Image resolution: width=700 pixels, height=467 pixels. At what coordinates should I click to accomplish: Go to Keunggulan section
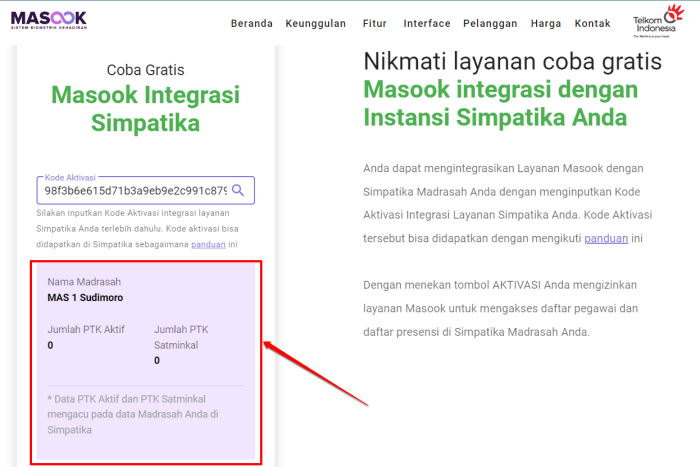pyautogui.click(x=316, y=23)
